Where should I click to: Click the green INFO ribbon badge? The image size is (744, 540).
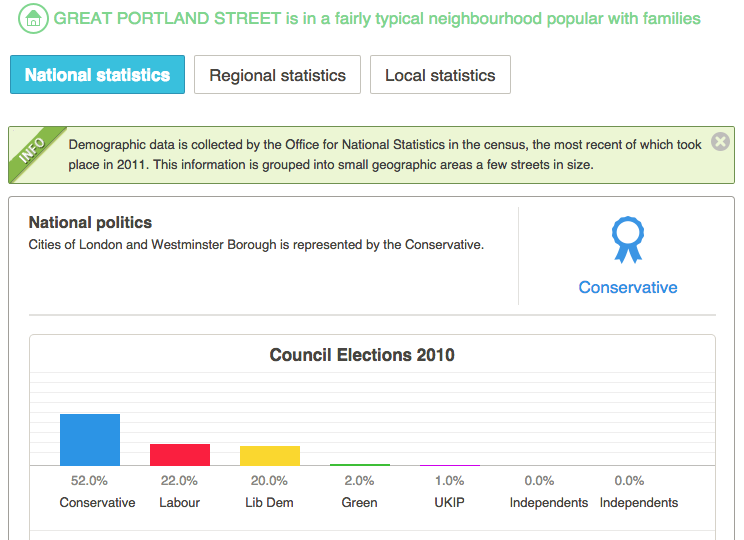(32, 152)
